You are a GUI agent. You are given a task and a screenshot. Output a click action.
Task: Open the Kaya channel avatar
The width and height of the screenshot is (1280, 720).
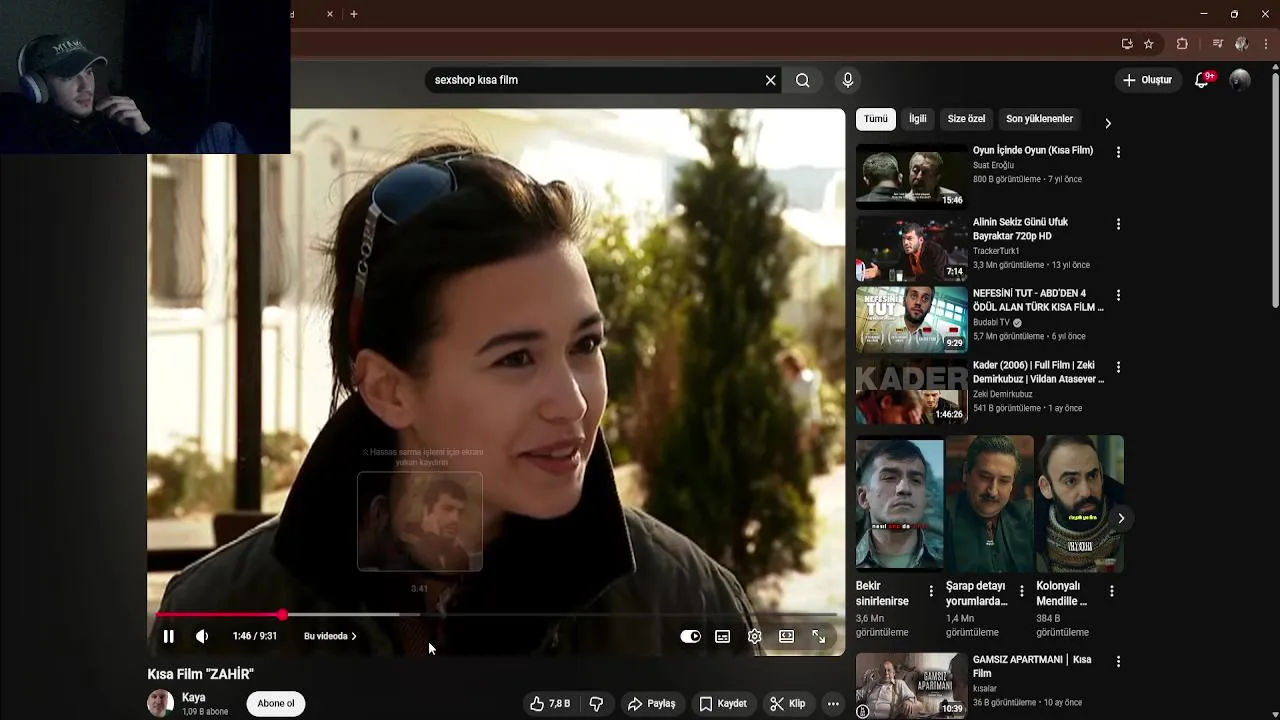pyautogui.click(x=160, y=703)
